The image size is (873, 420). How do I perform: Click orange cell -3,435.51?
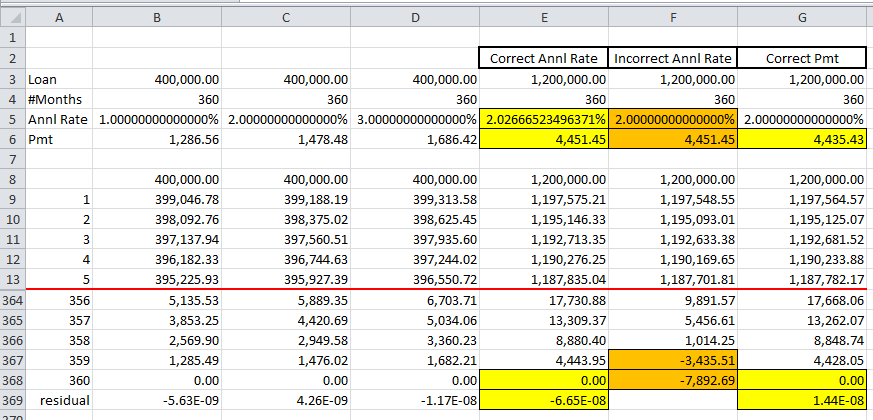[673, 360]
